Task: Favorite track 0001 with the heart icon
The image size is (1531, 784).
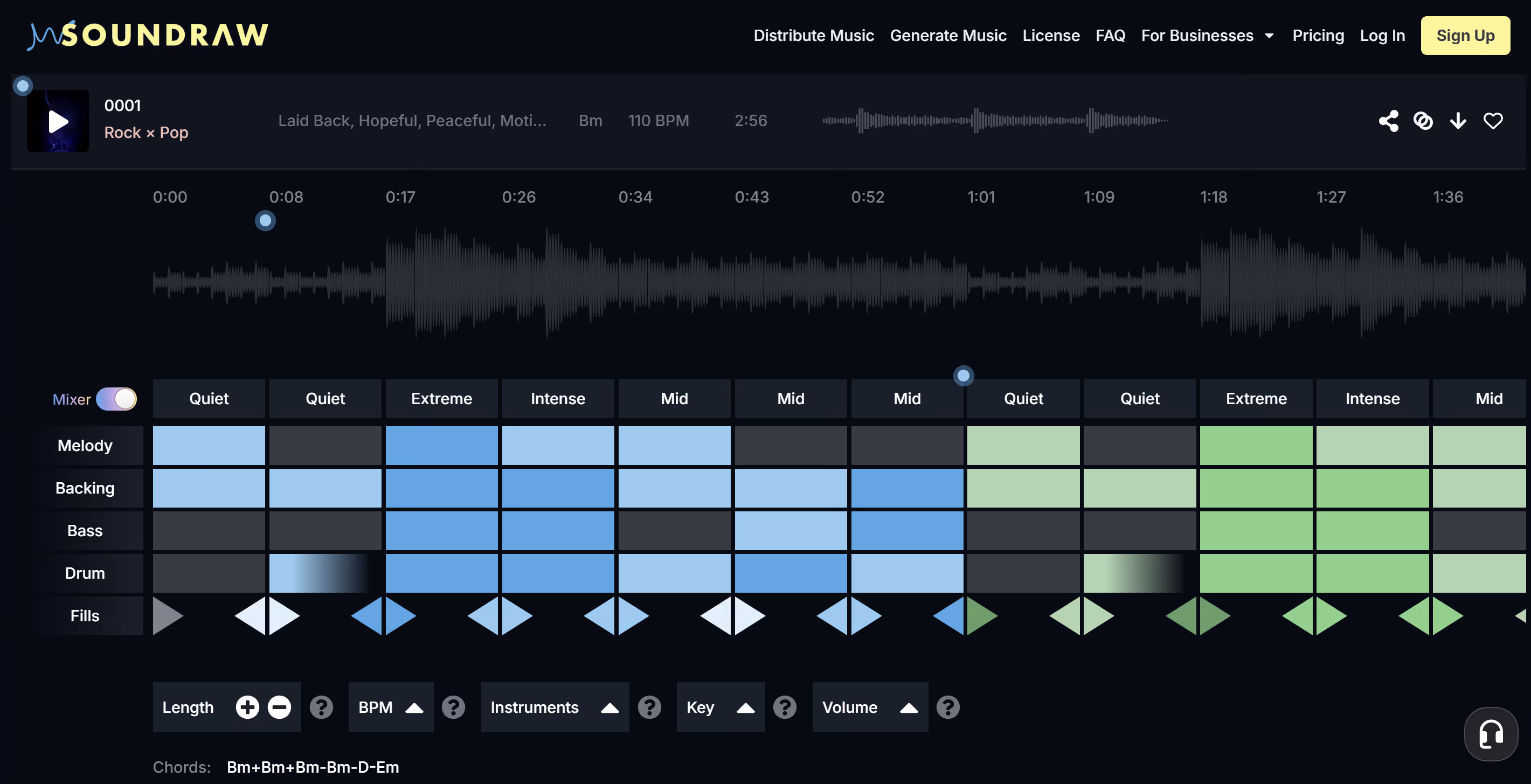Action: tap(1493, 121)
